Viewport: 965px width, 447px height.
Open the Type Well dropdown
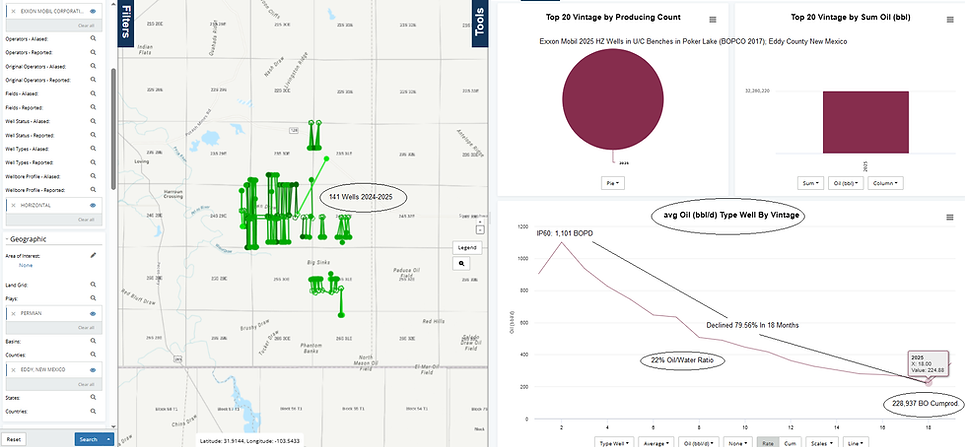tap(614, 442)
